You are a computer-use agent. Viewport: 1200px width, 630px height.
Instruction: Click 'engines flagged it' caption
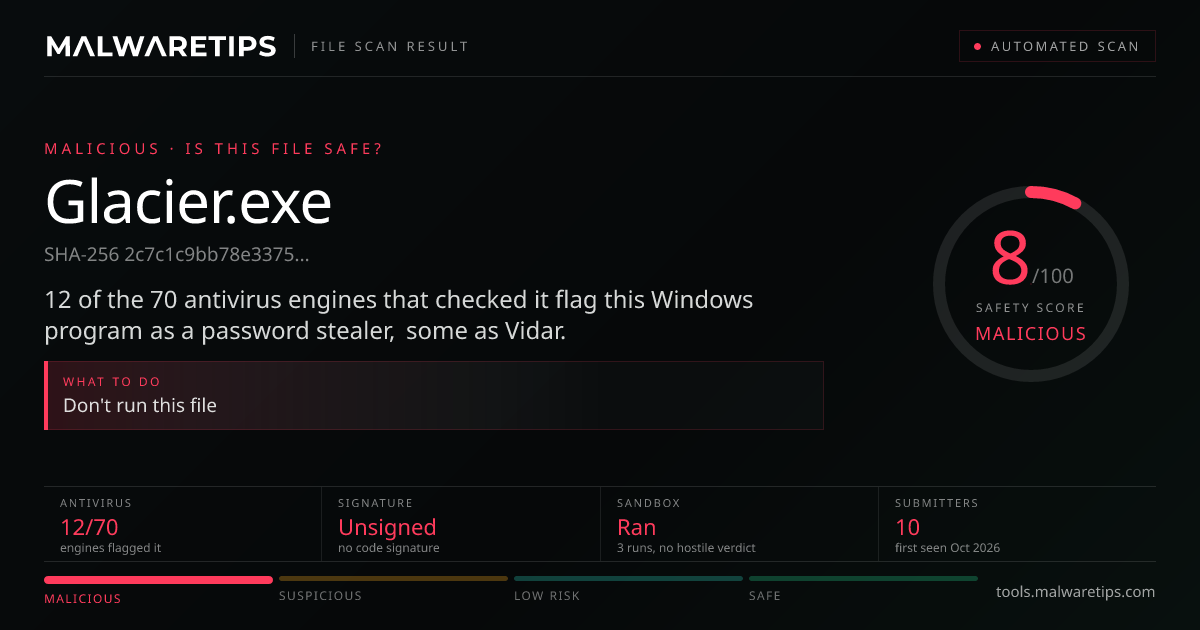[x=110, y=548]
